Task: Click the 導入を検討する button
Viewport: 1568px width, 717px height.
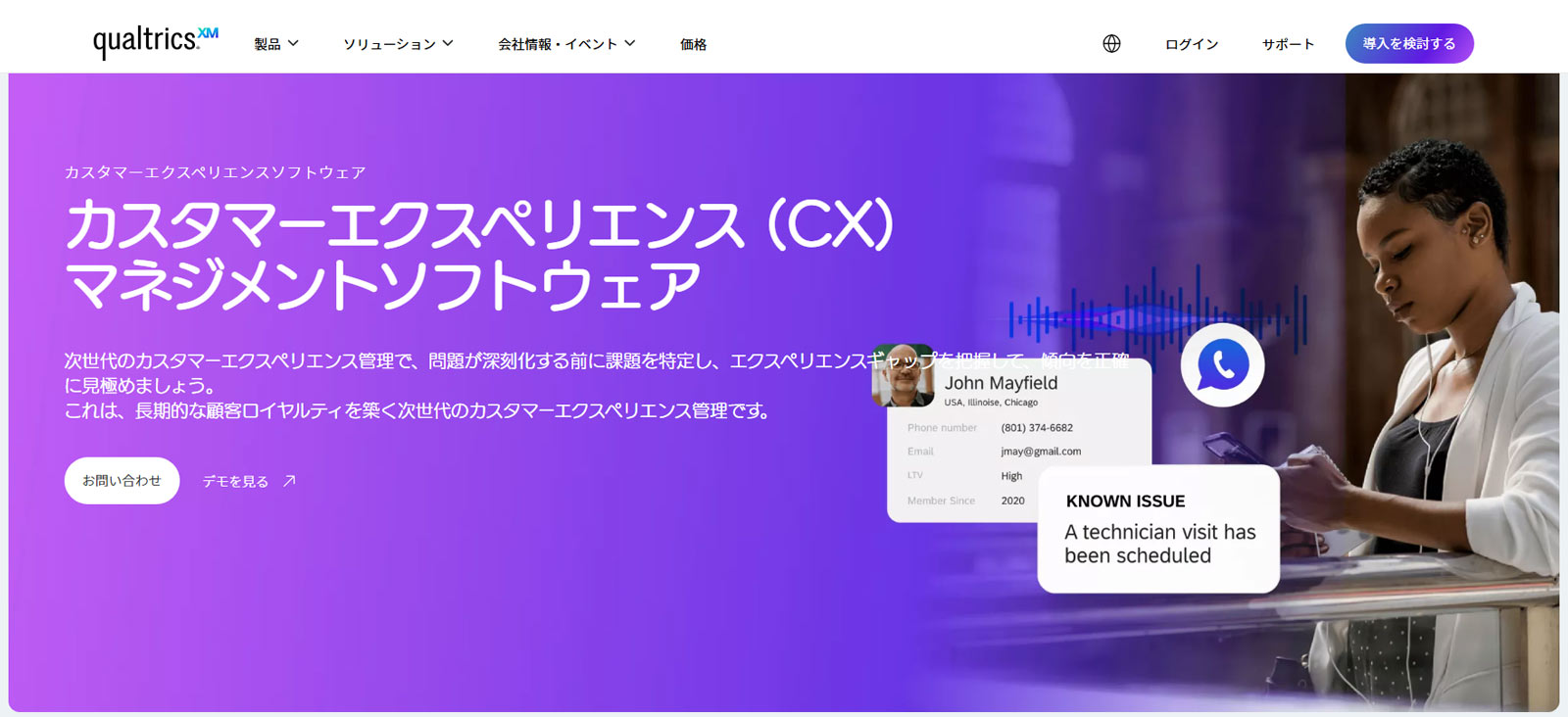Action: (1409, 43)
